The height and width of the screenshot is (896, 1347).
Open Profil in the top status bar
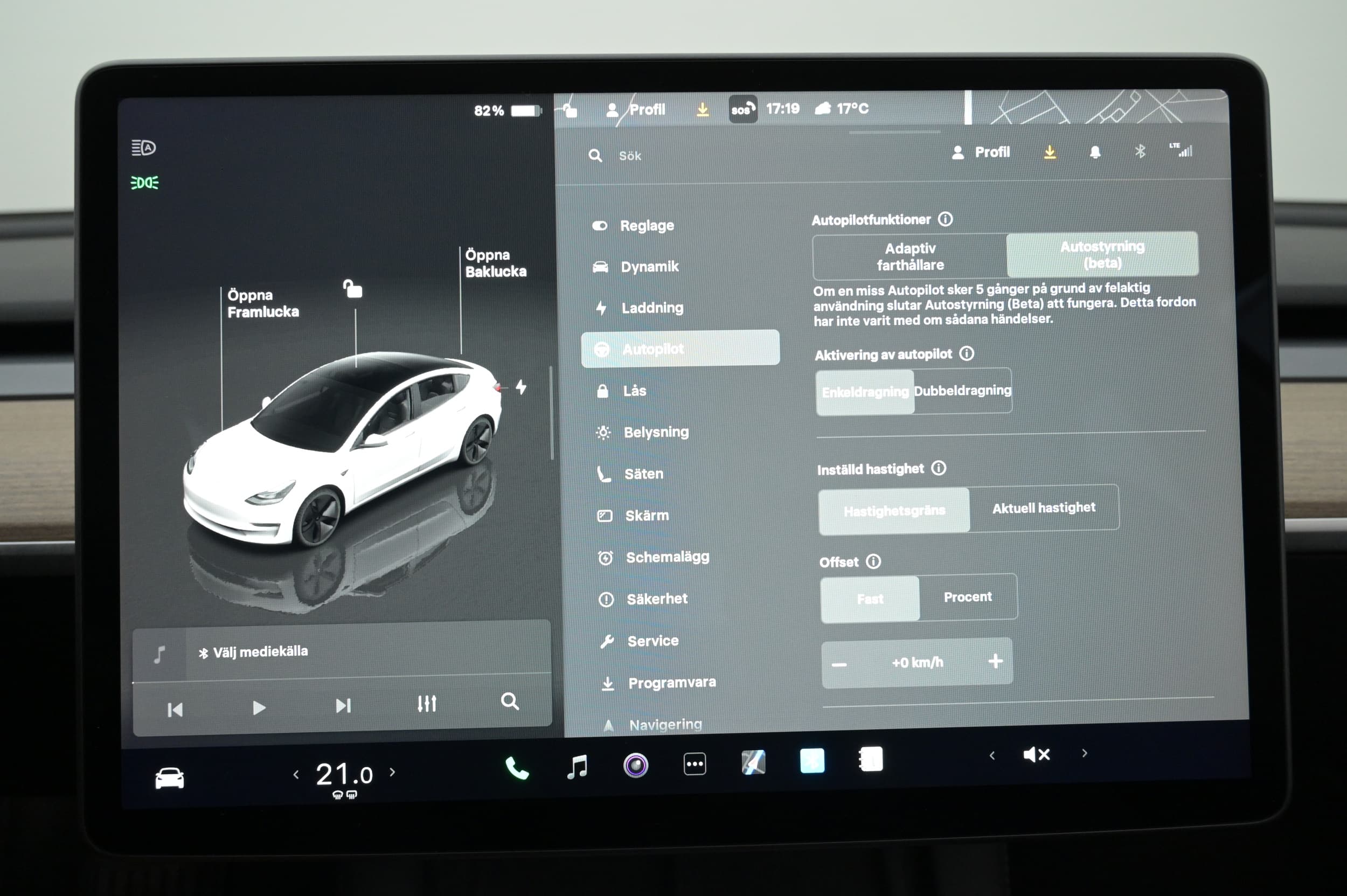tap(636, 109)
